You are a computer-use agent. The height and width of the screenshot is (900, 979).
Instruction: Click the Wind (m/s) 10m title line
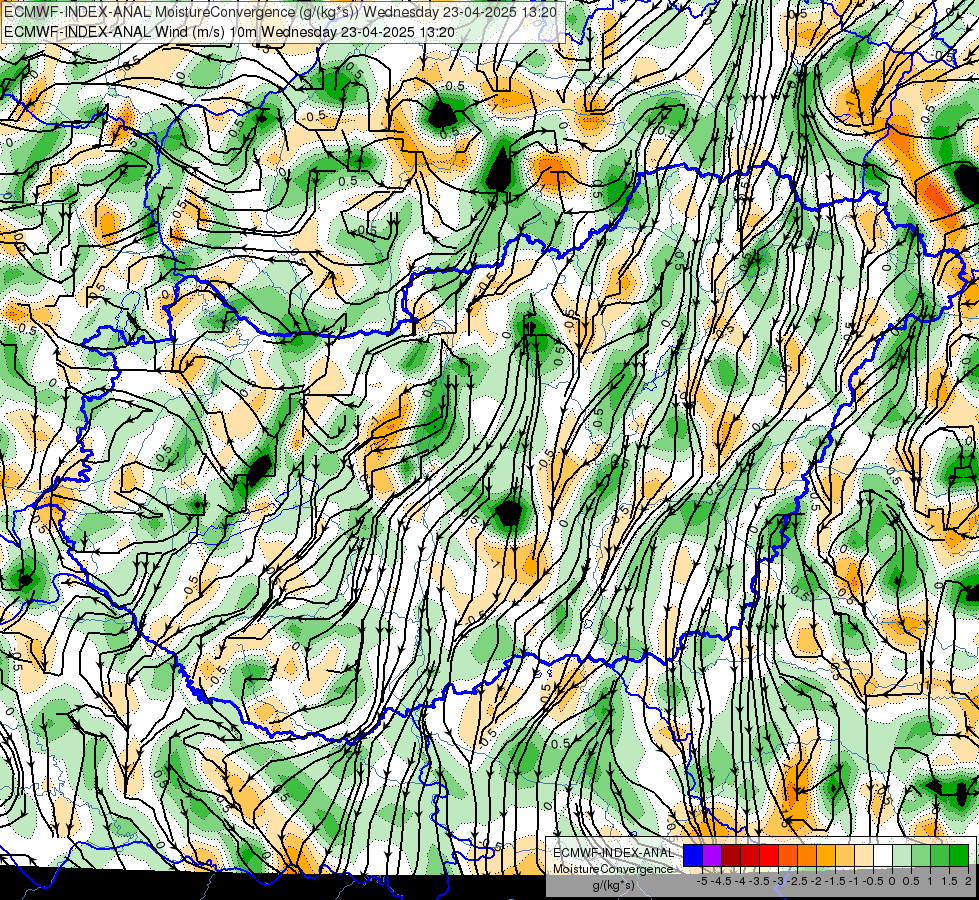(229, 32)
